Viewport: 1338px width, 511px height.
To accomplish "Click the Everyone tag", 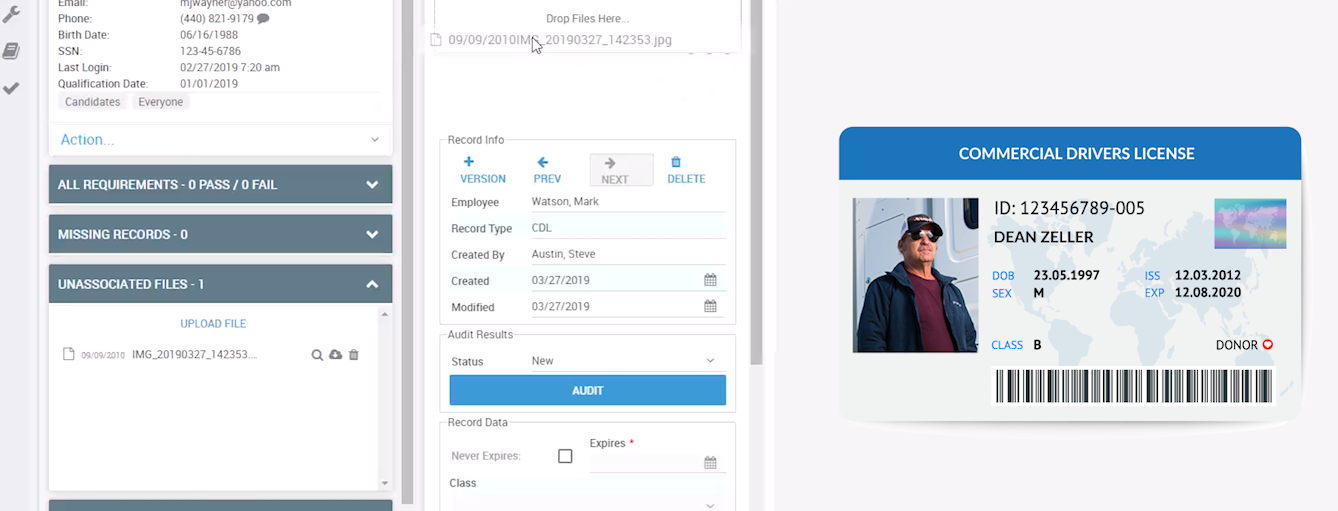I will [x=161, y=102].
